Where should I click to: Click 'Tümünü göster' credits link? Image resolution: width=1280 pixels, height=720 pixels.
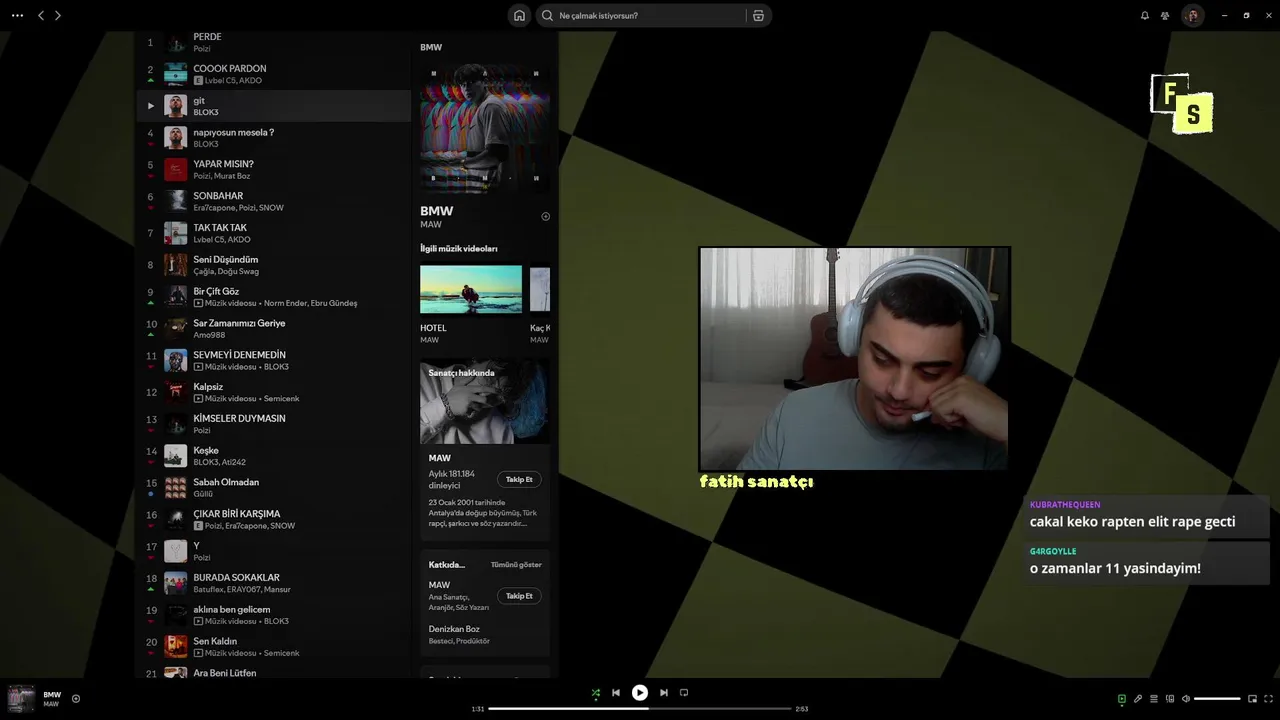coord(516,565)
